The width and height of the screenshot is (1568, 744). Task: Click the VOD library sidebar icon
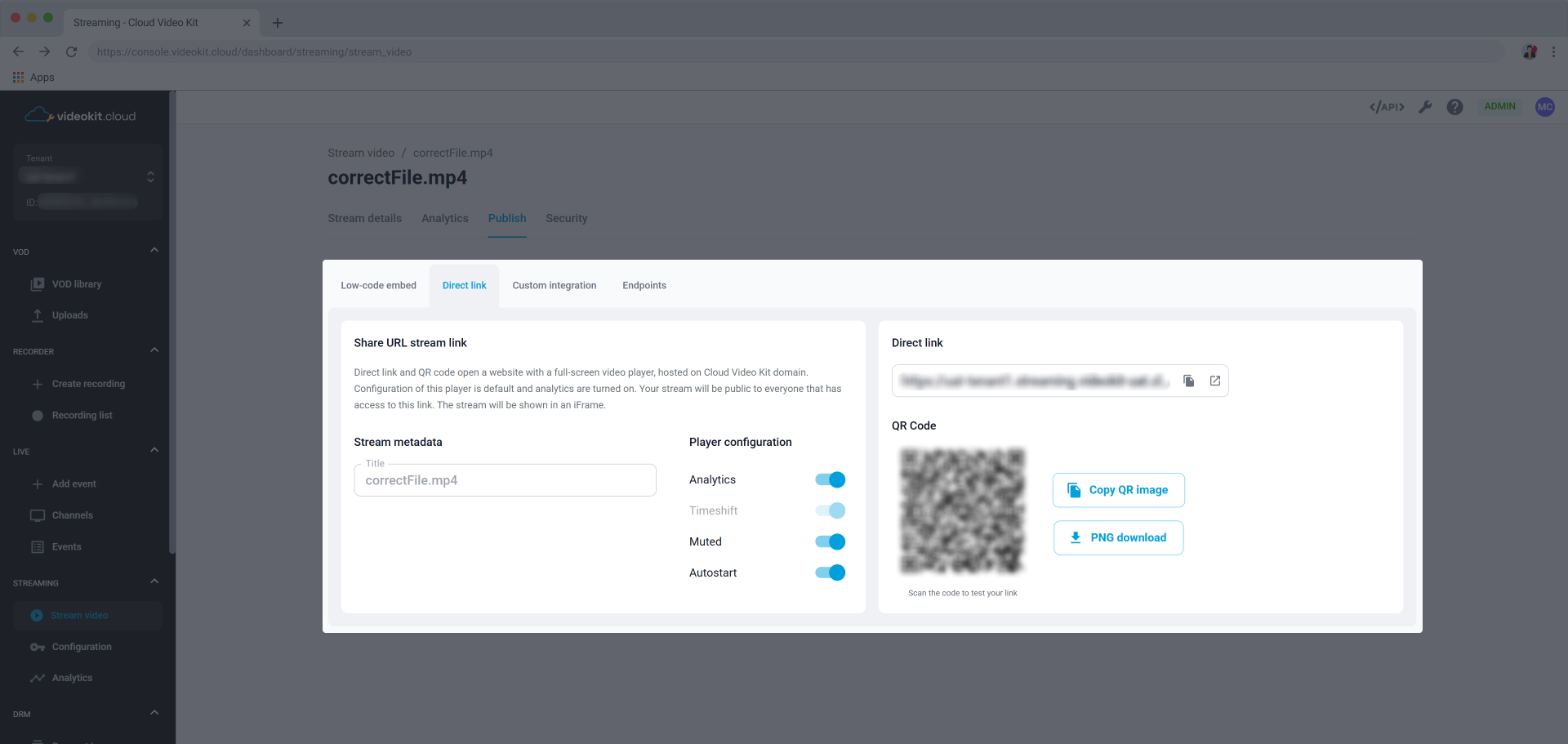(38, 284)
